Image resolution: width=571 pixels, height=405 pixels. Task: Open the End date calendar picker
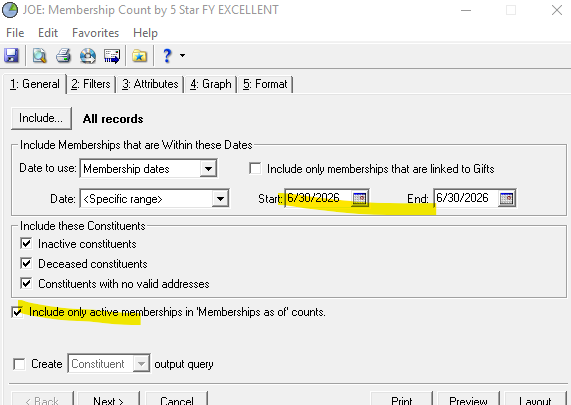coord(507,198)
